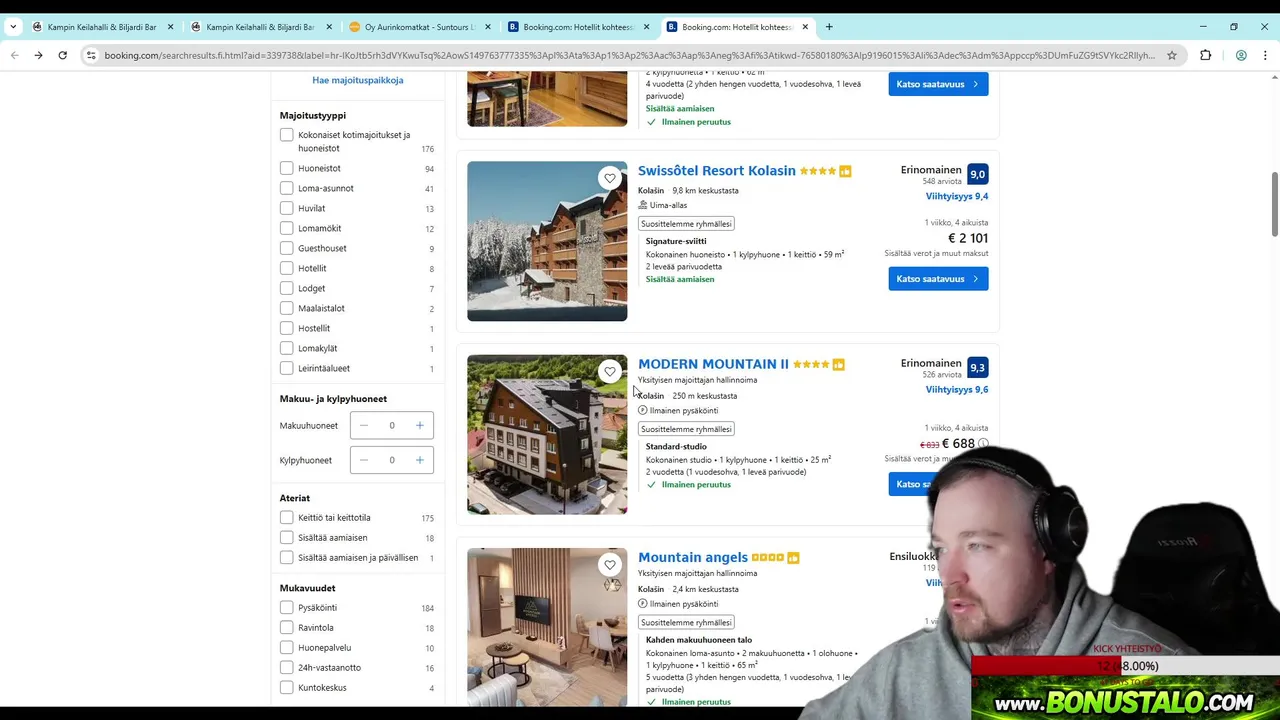Screen dimensions: 1280x720
Task: Decrease Kylpyhuoneet count with minus
Action: pos(364,460)
